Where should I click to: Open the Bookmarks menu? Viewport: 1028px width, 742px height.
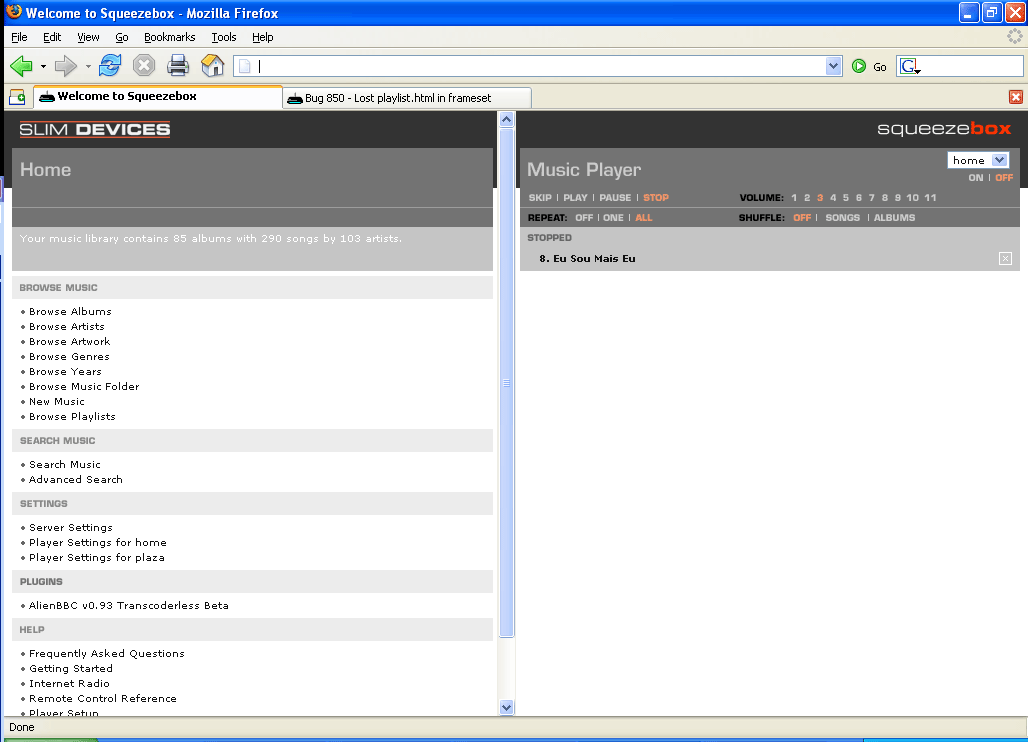point(169,37)
